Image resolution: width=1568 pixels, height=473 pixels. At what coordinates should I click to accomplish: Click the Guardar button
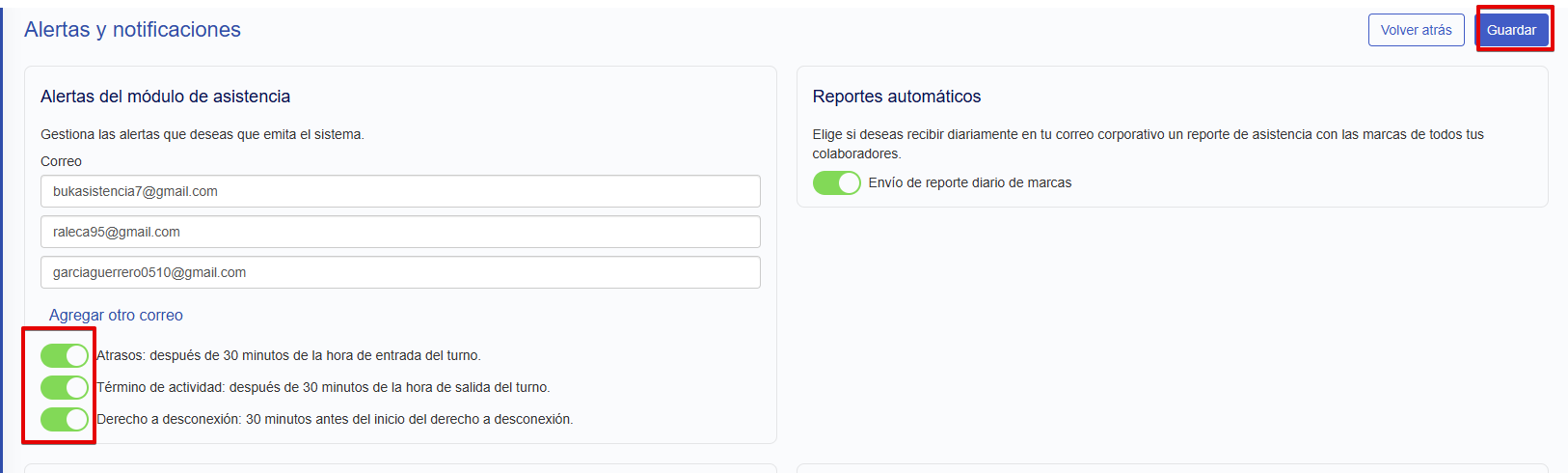pyautogui.click(x=1511, y=30)
